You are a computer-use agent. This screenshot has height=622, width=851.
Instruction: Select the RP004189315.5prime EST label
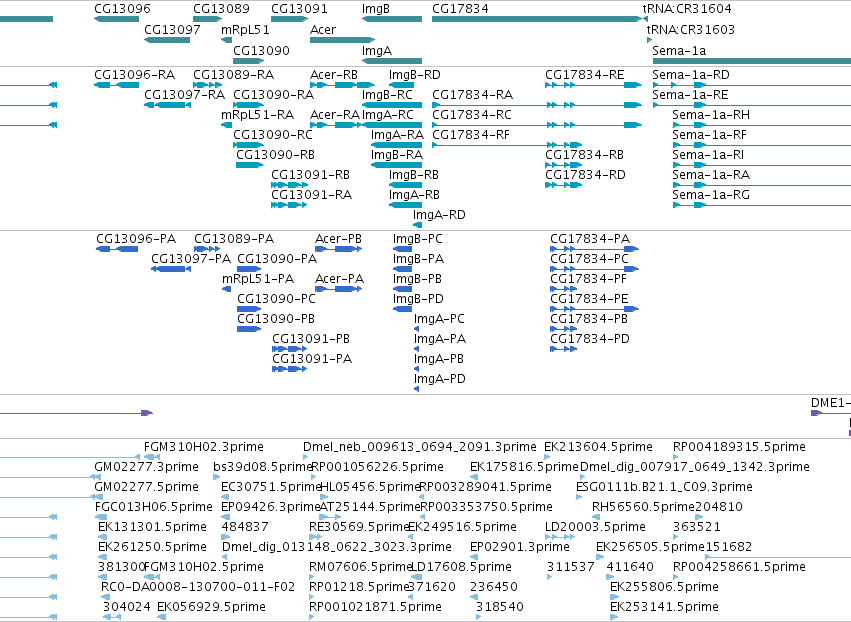[x=739, y=447]
